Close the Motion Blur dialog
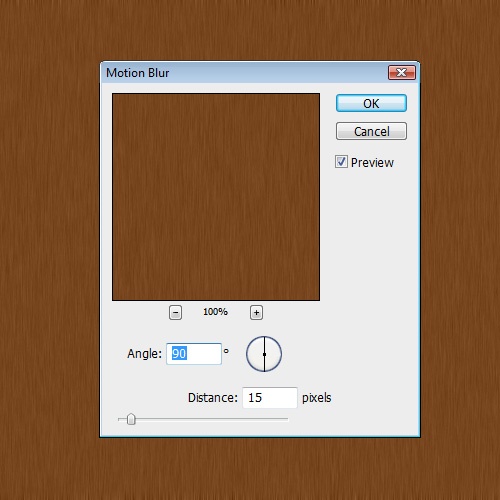Screen dimensions: 500x500 (402, 73)
